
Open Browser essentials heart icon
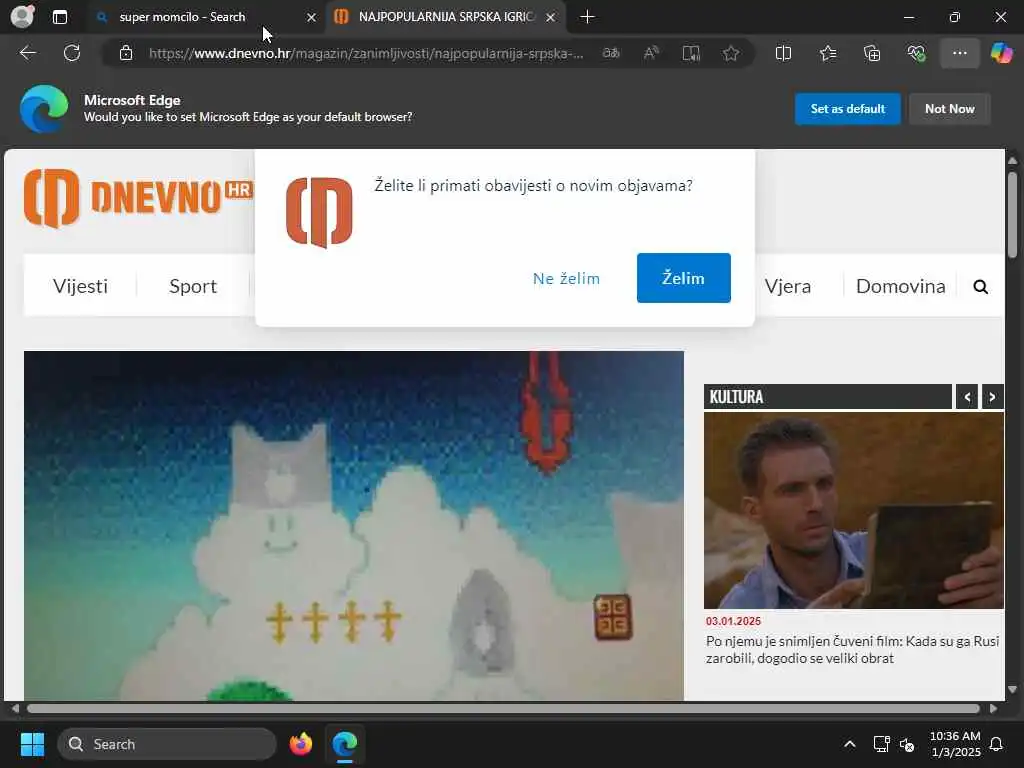pos(916,53)
